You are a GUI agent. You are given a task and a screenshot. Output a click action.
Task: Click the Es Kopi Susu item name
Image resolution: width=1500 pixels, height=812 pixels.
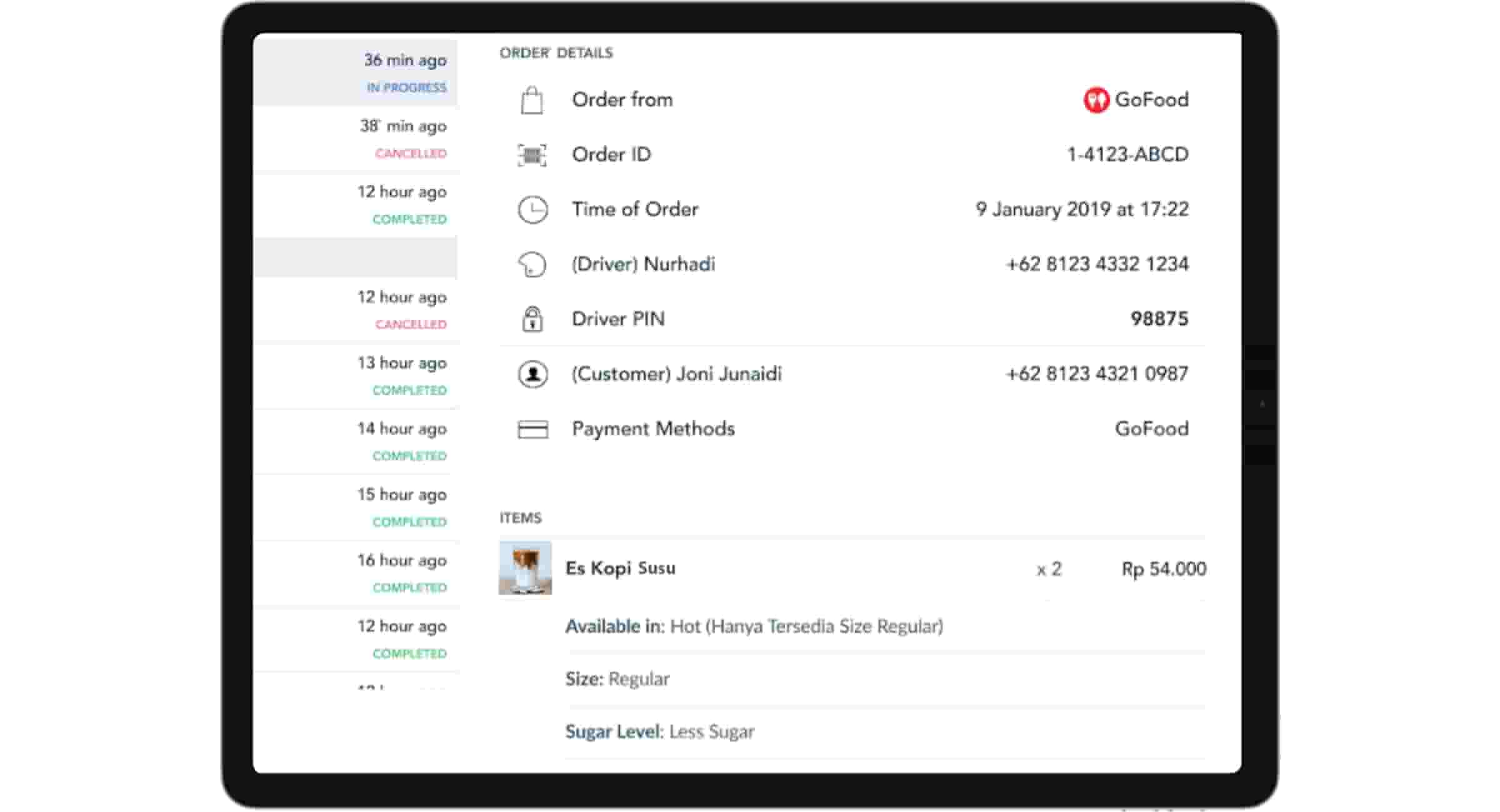[x=620, y=568]
